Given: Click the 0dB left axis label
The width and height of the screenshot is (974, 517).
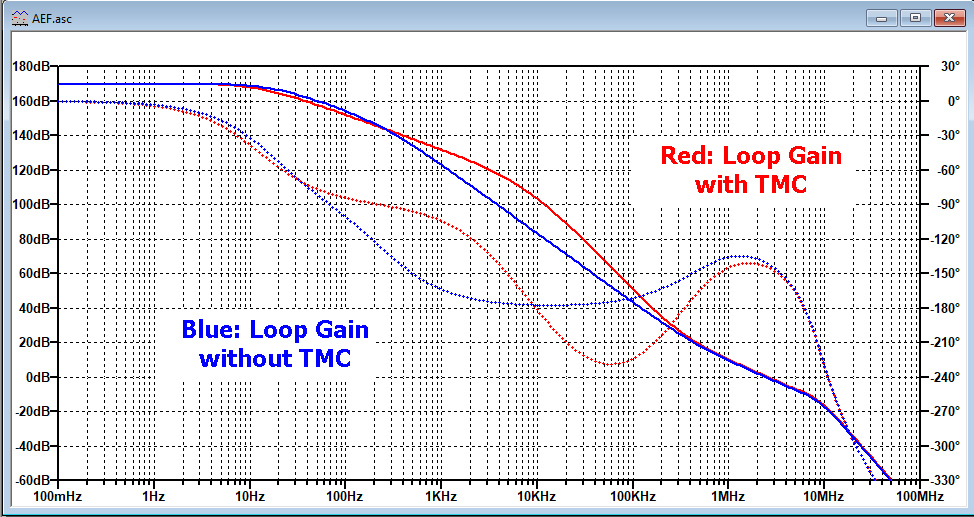Looking at the screenshot, I should pyautogui.click(x=36, y=377).
